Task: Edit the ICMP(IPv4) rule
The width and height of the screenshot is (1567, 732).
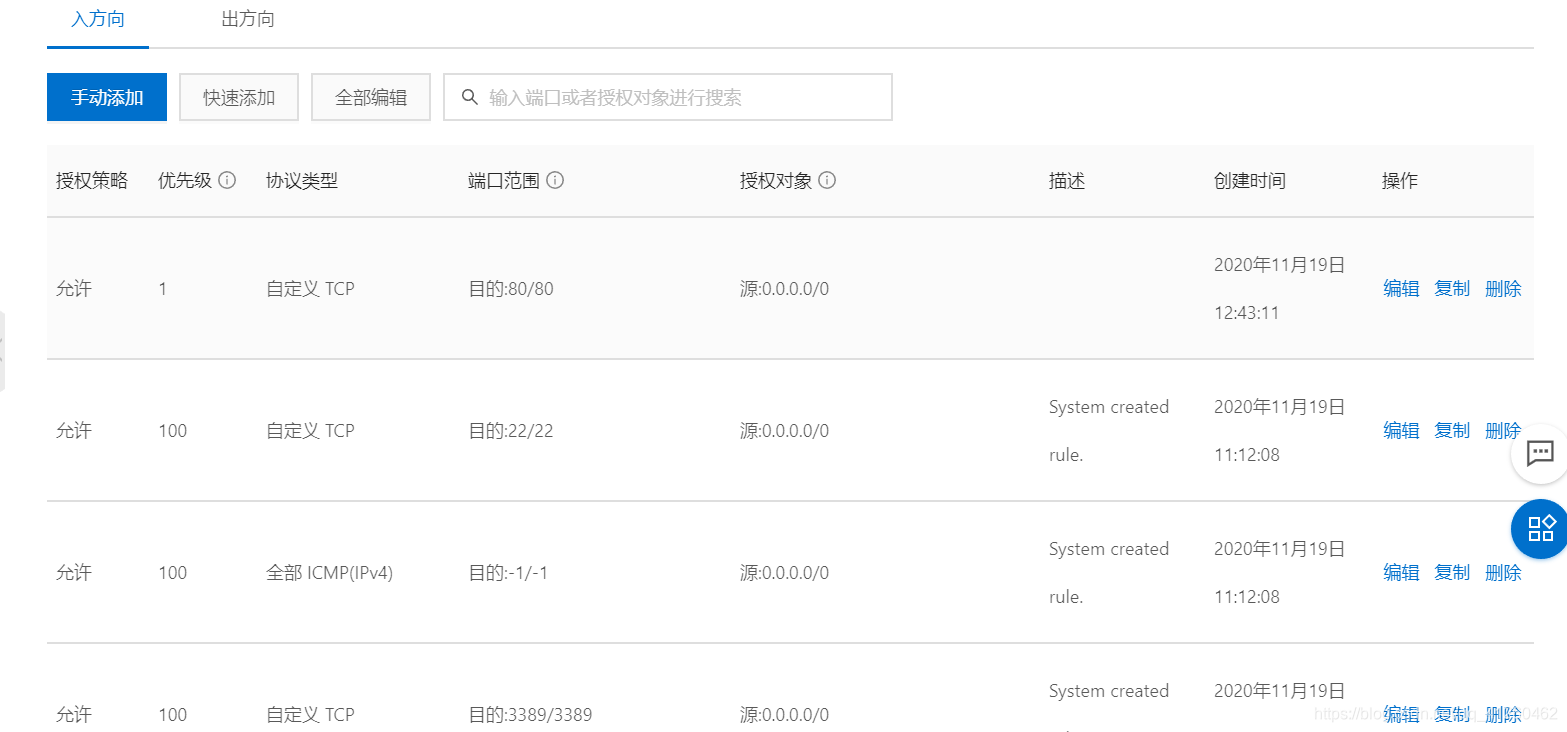Action: click(1401, 573)
